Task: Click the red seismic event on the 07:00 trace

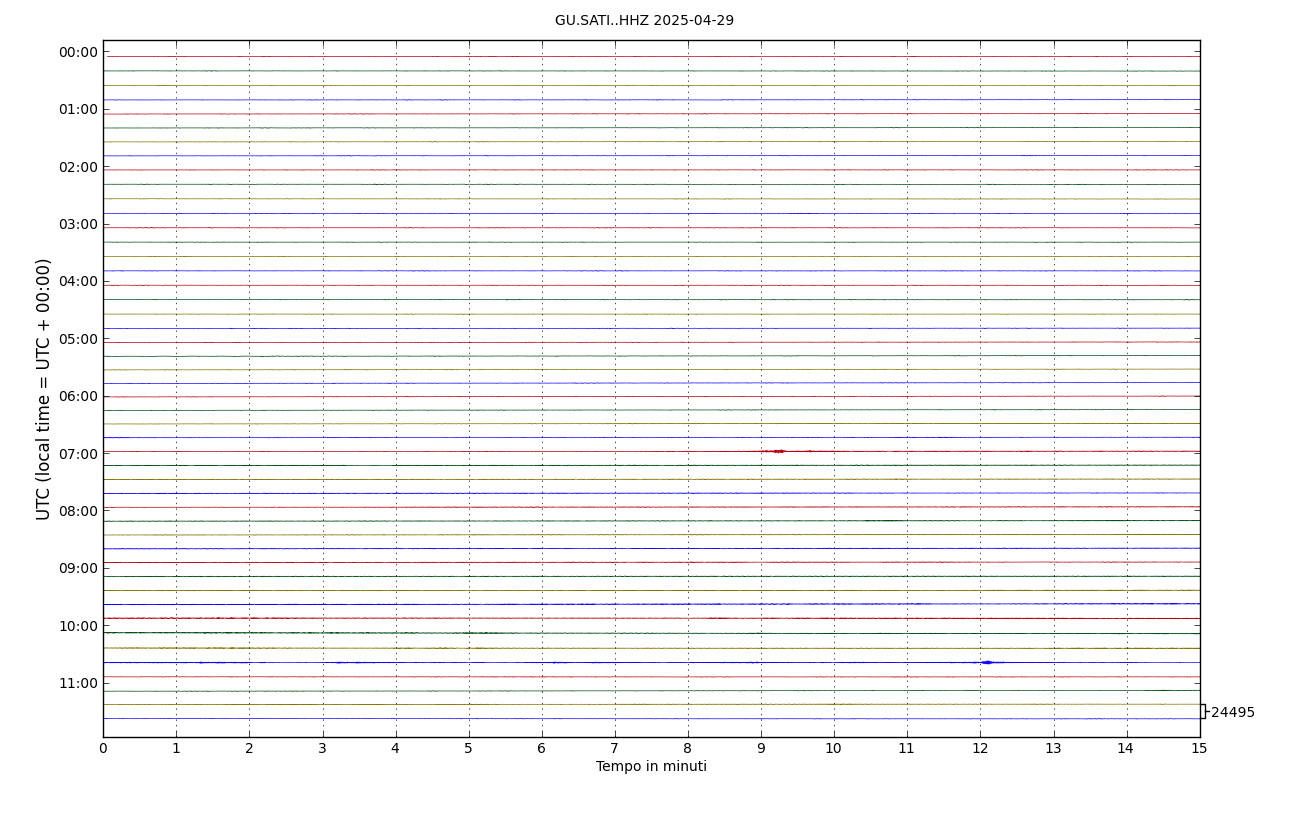Action: tap(778, 451)
